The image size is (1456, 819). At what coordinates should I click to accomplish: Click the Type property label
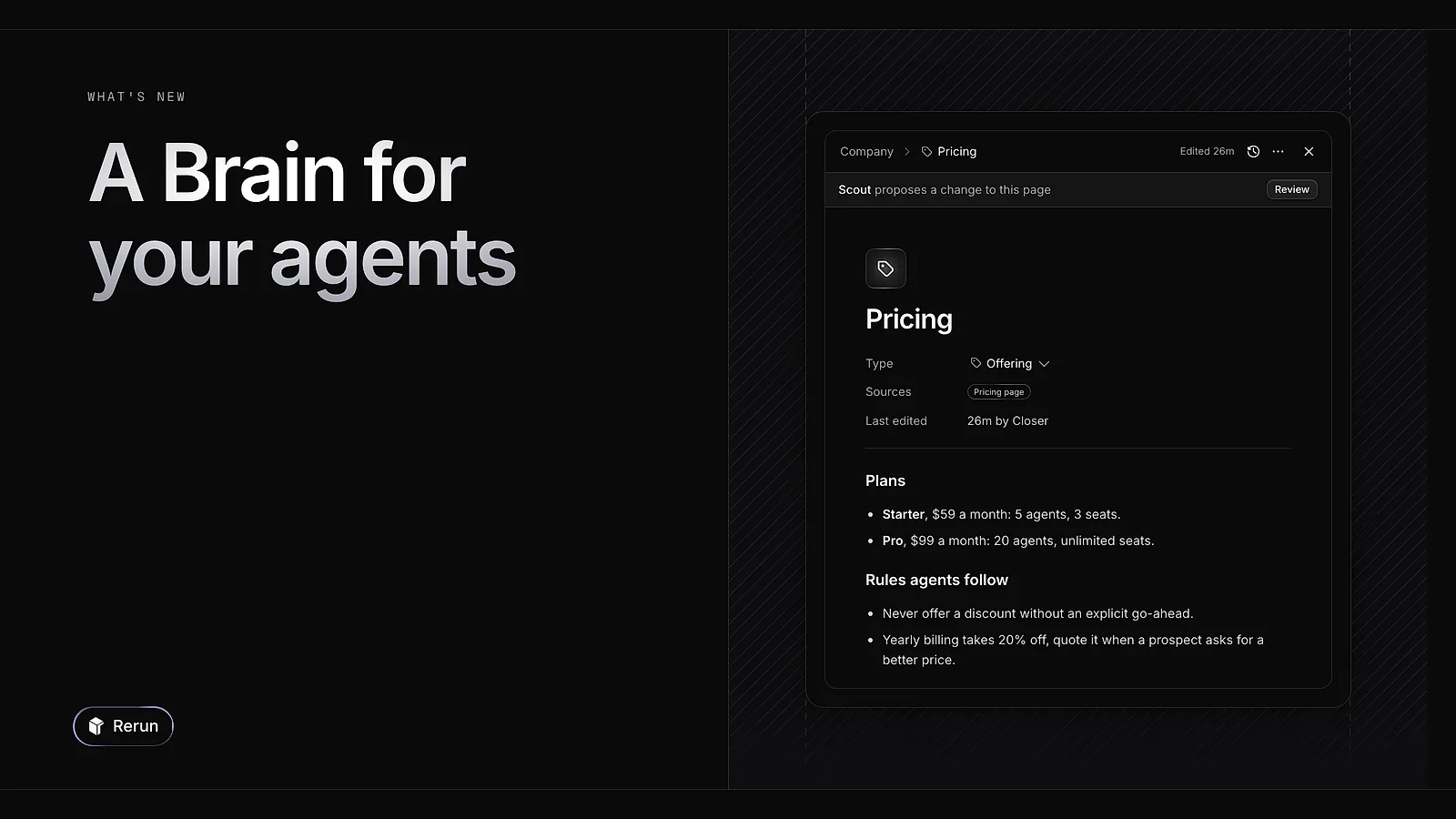(x=879, y=363)
